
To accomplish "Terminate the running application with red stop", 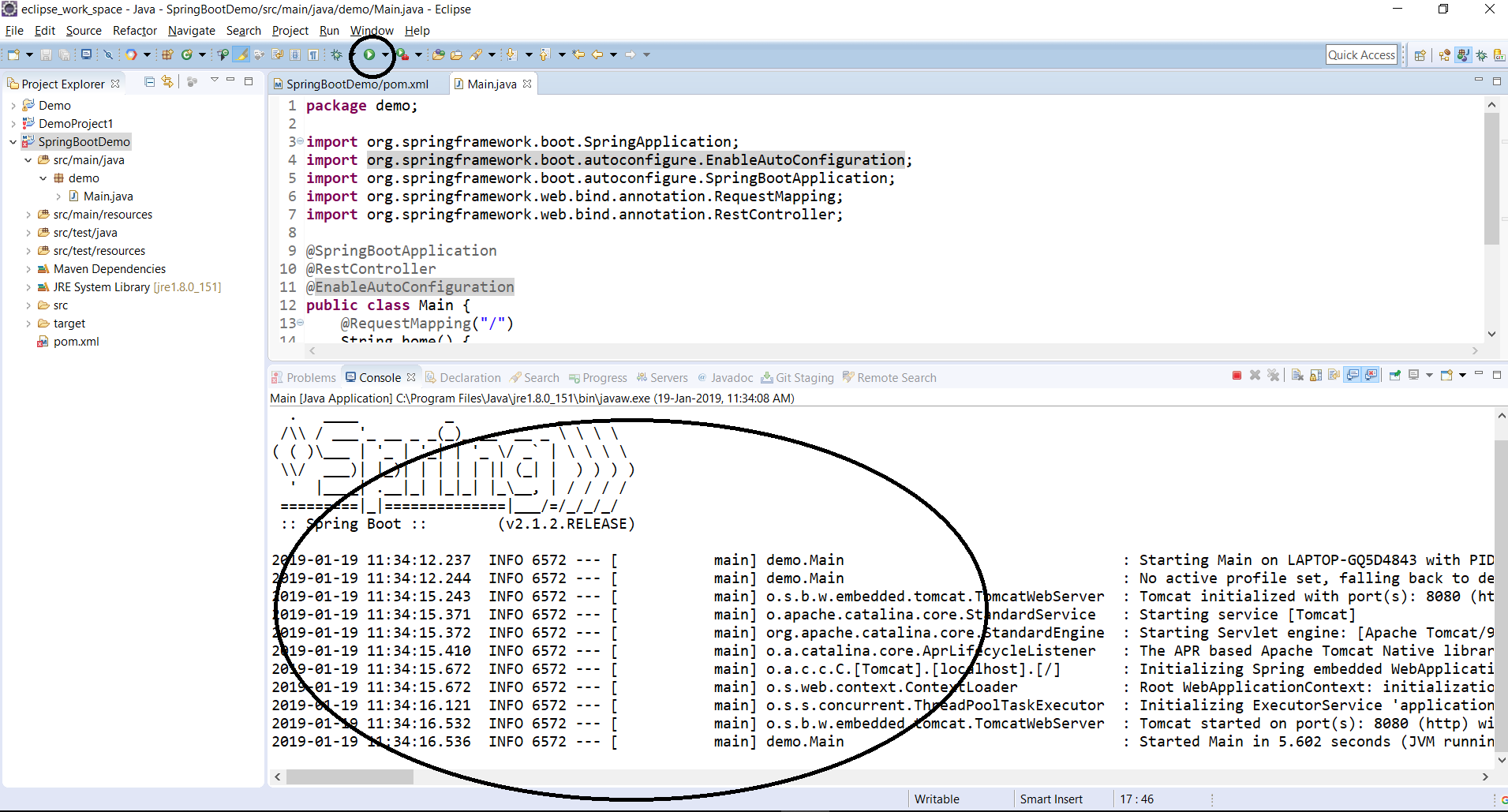I will [1237, 376].
